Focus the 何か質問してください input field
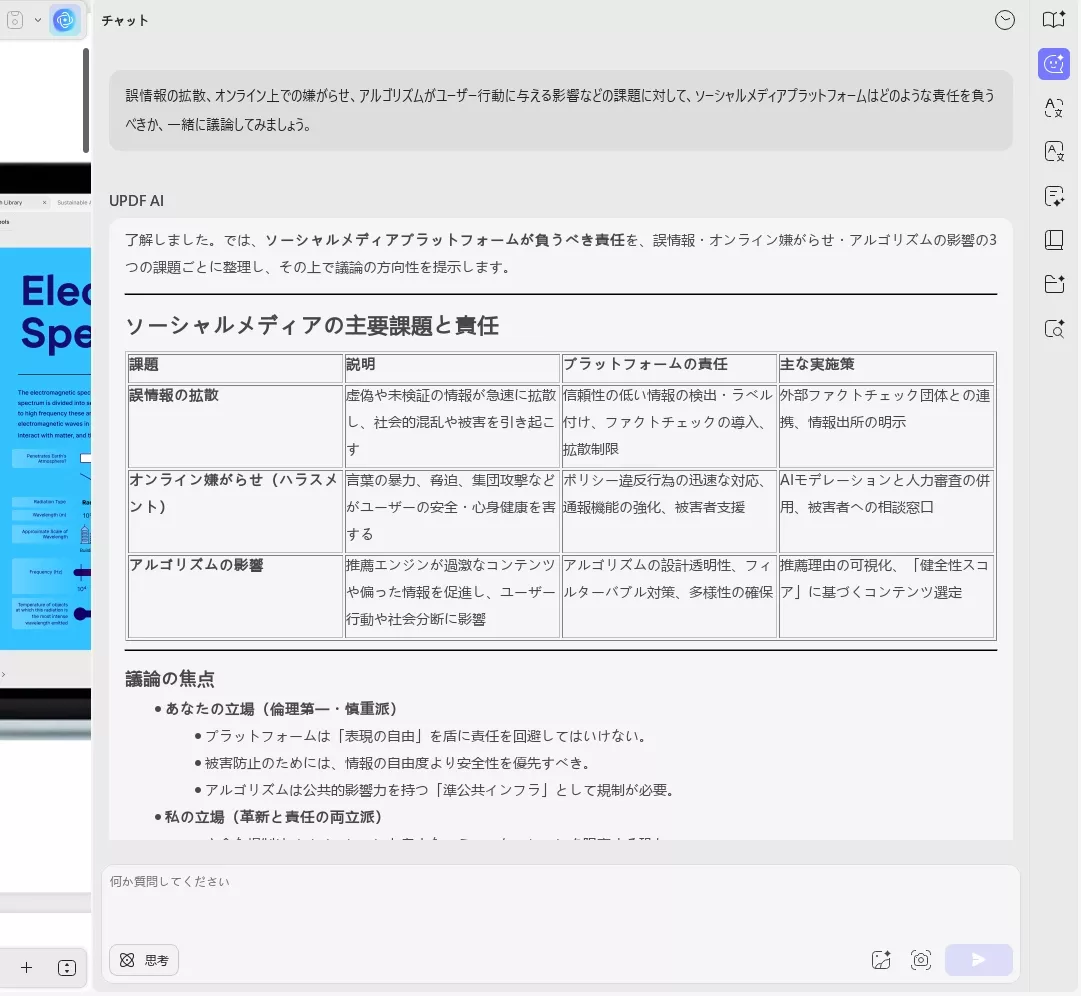 click(560, 903)
